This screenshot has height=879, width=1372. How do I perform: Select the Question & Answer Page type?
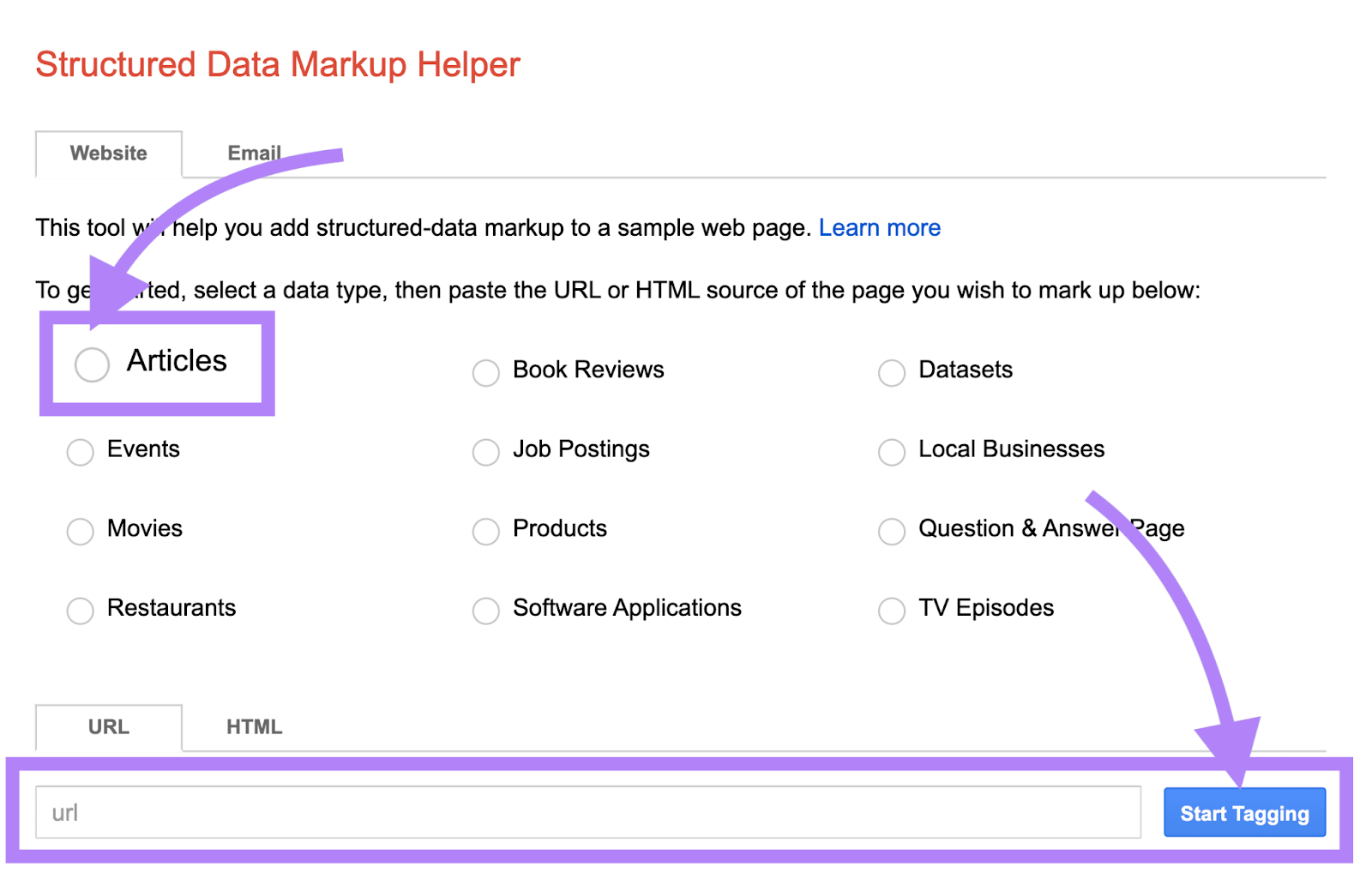[891, 532]
